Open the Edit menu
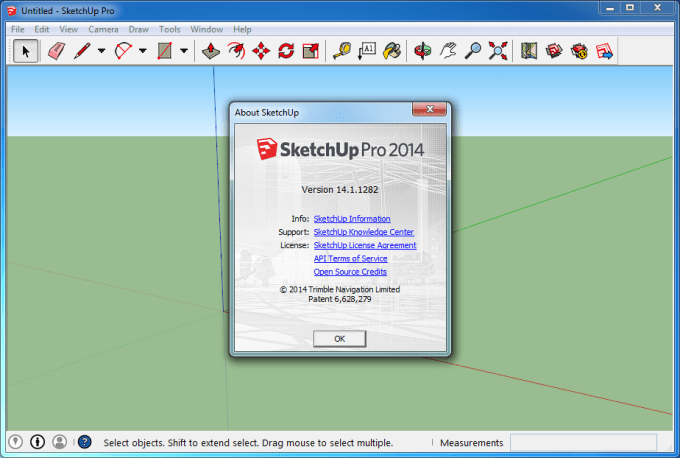 click(x=42, y=29)
